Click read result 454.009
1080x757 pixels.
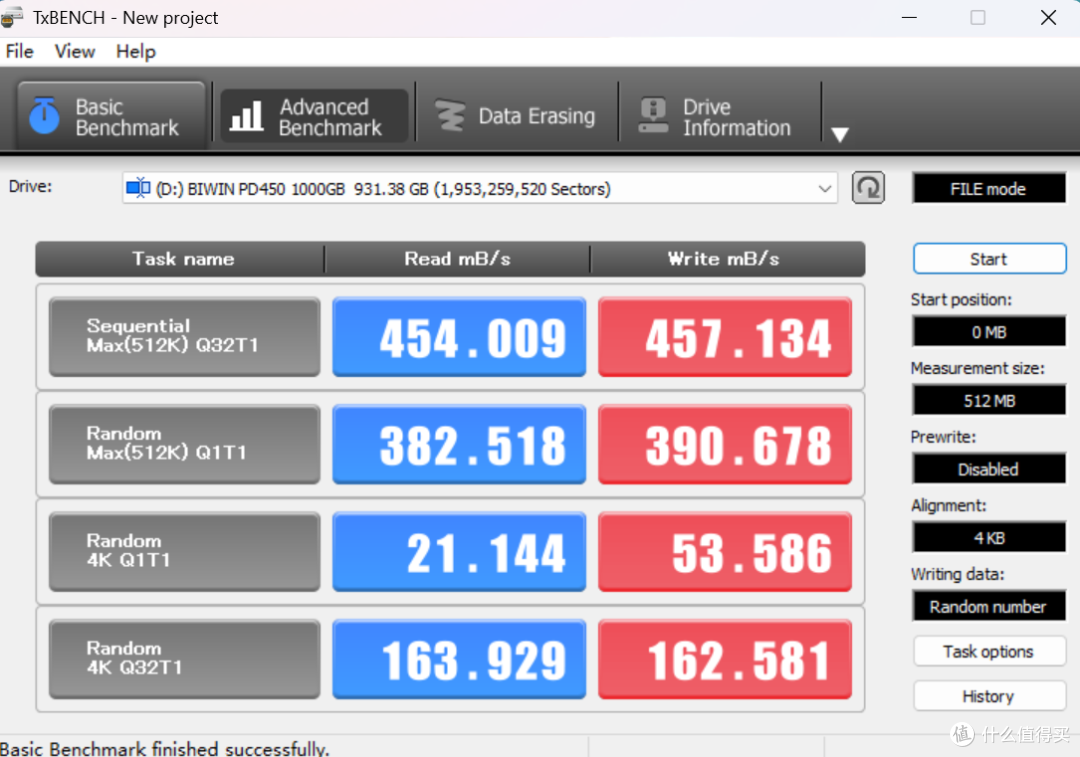[459, 336]
